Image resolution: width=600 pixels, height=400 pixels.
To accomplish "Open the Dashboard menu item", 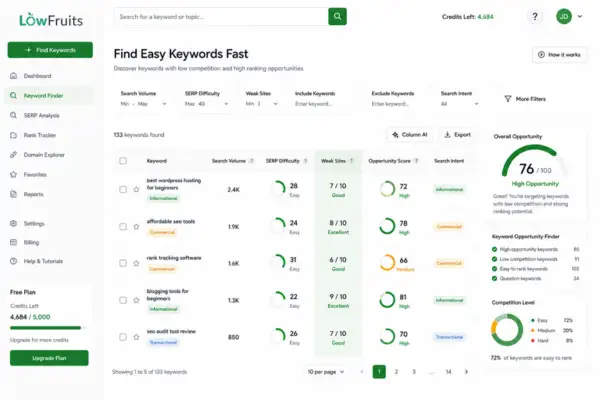I will 50,76.
